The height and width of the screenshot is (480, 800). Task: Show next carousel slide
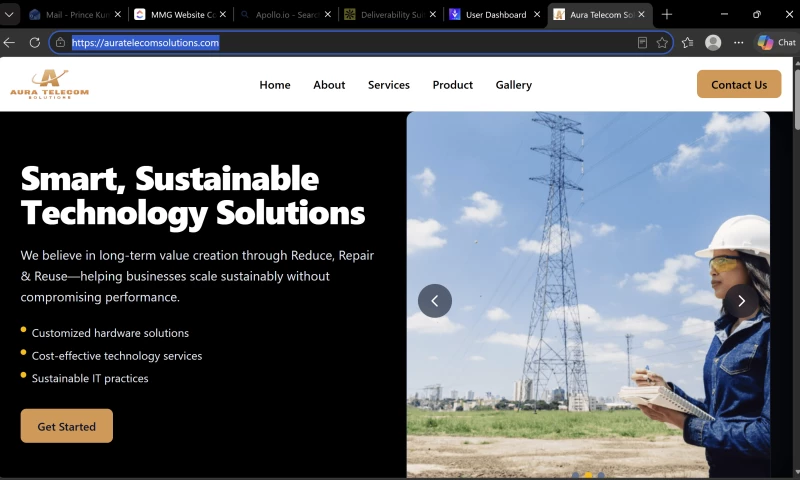point(741,301)
